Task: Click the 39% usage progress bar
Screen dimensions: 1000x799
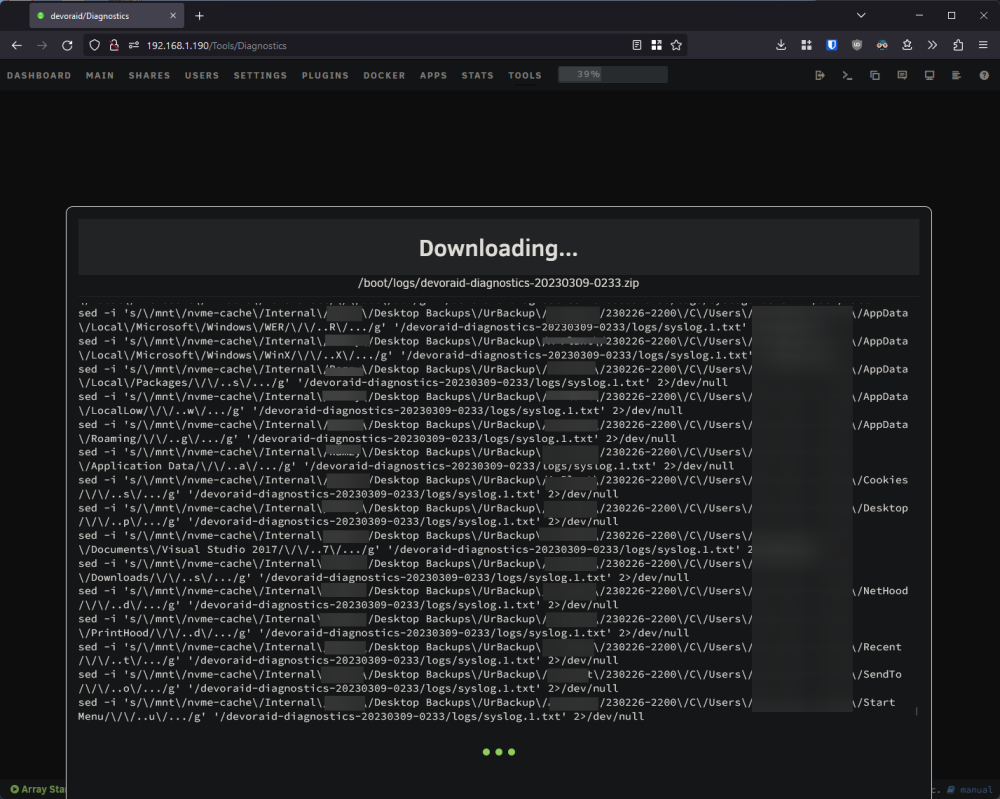Action: (613, 75)
